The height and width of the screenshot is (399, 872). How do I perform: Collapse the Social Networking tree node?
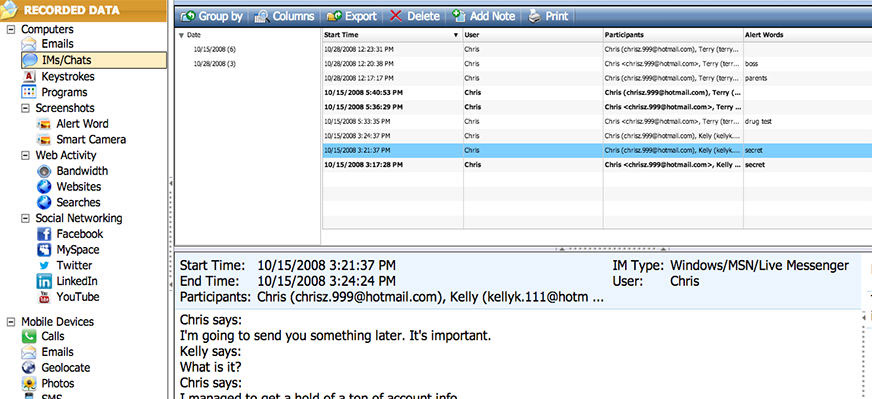click(x=25, y=219)
